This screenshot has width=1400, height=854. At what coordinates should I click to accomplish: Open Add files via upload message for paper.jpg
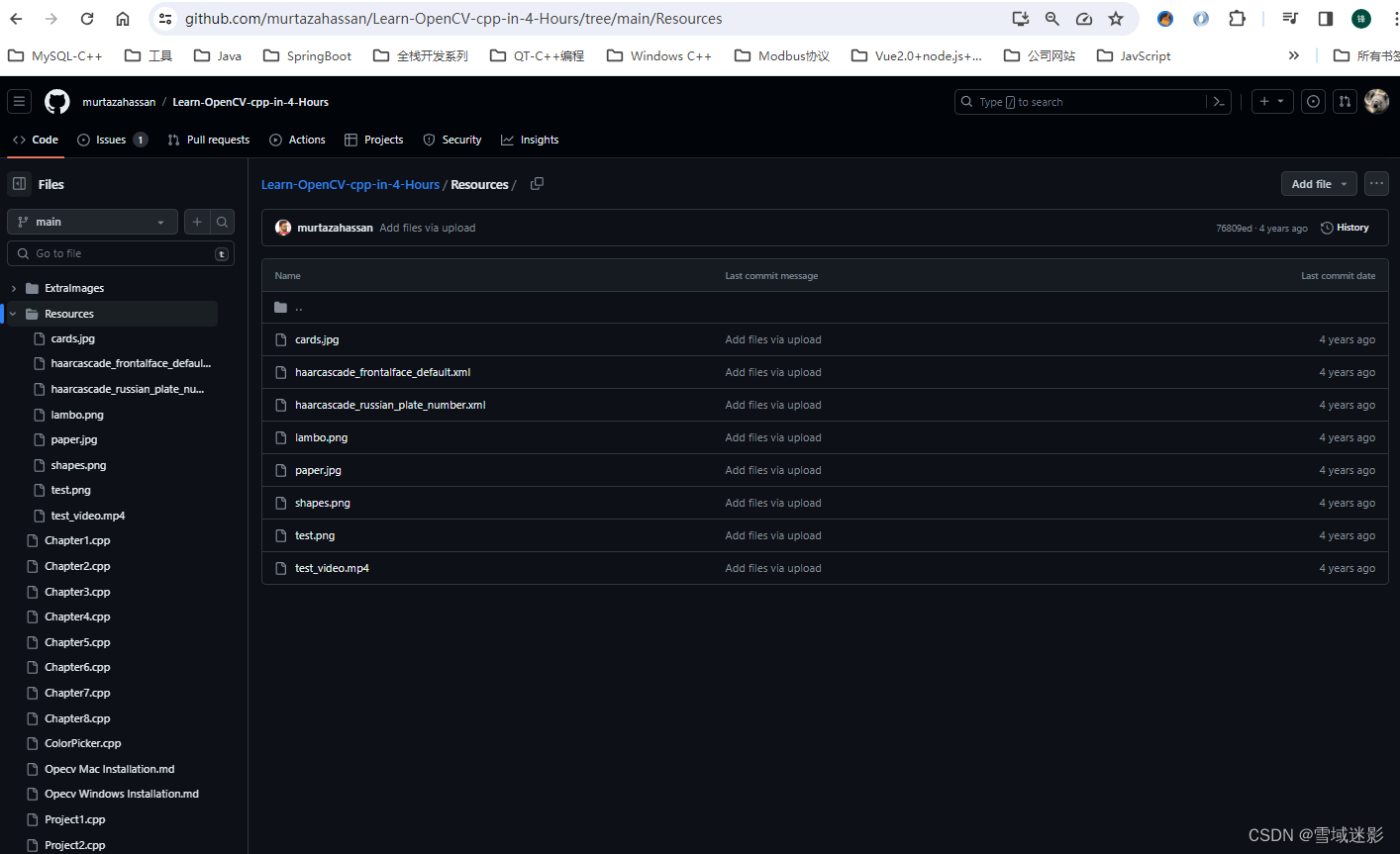click(x=773, y=470)
